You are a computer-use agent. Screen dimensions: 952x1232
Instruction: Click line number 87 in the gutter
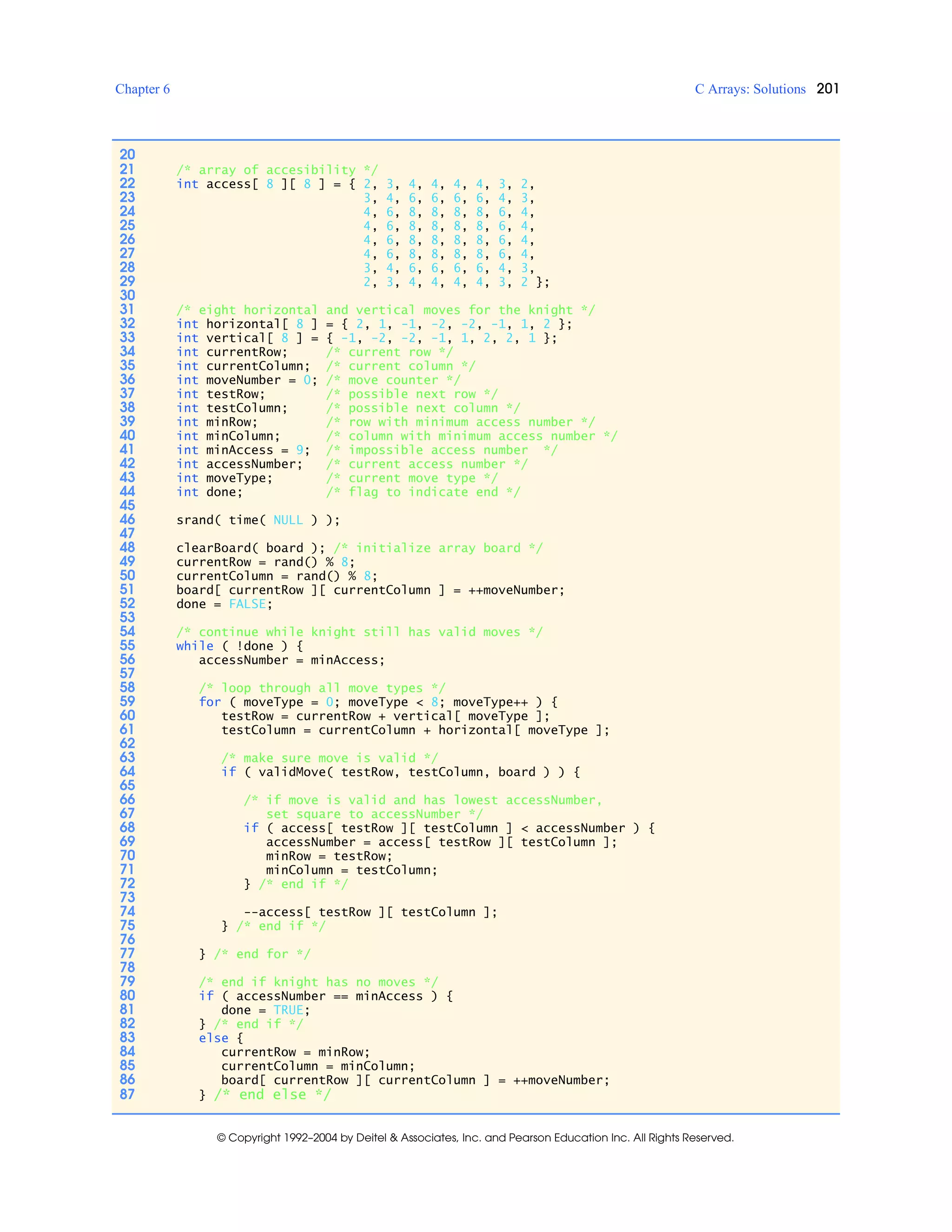(127, 1094)
